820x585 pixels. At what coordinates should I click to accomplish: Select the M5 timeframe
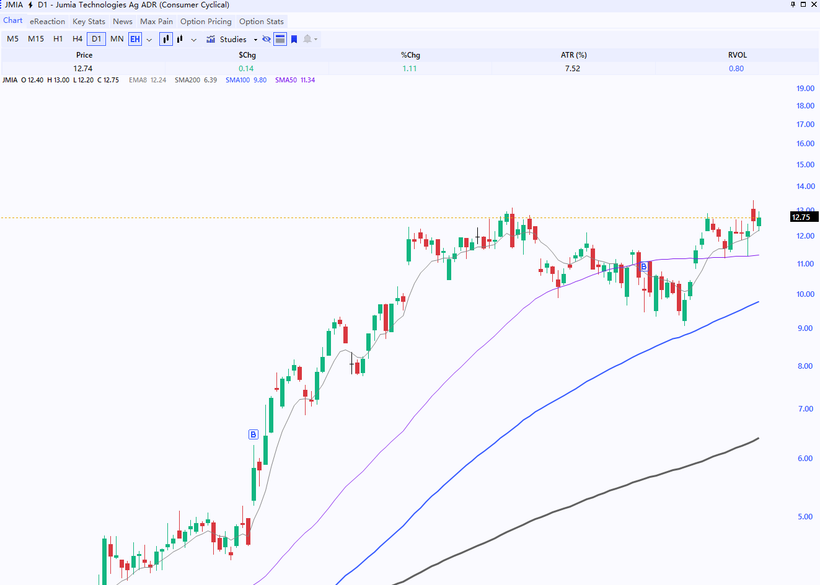pyautogui.click(x=13, y=39)
